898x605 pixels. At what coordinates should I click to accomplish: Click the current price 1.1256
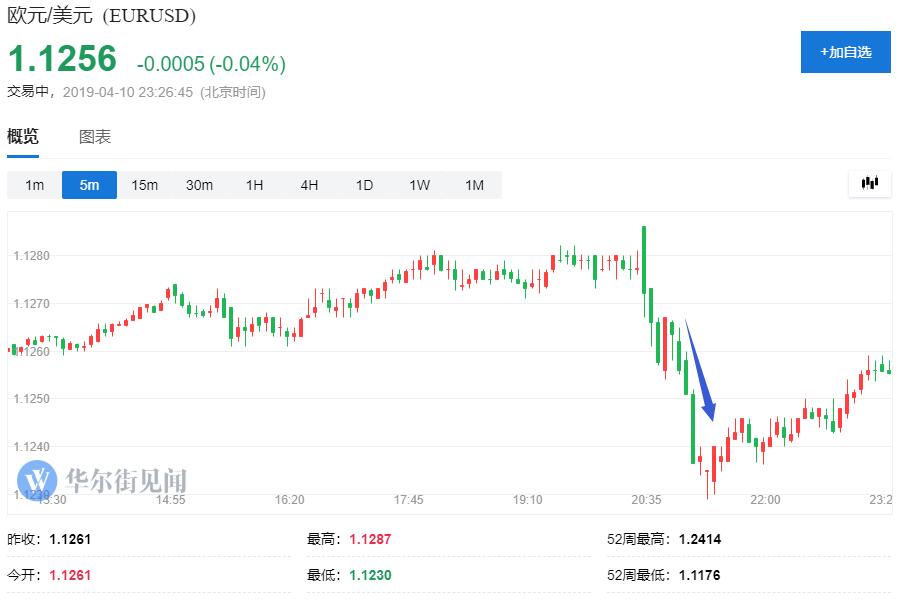(x=63, y=60)
